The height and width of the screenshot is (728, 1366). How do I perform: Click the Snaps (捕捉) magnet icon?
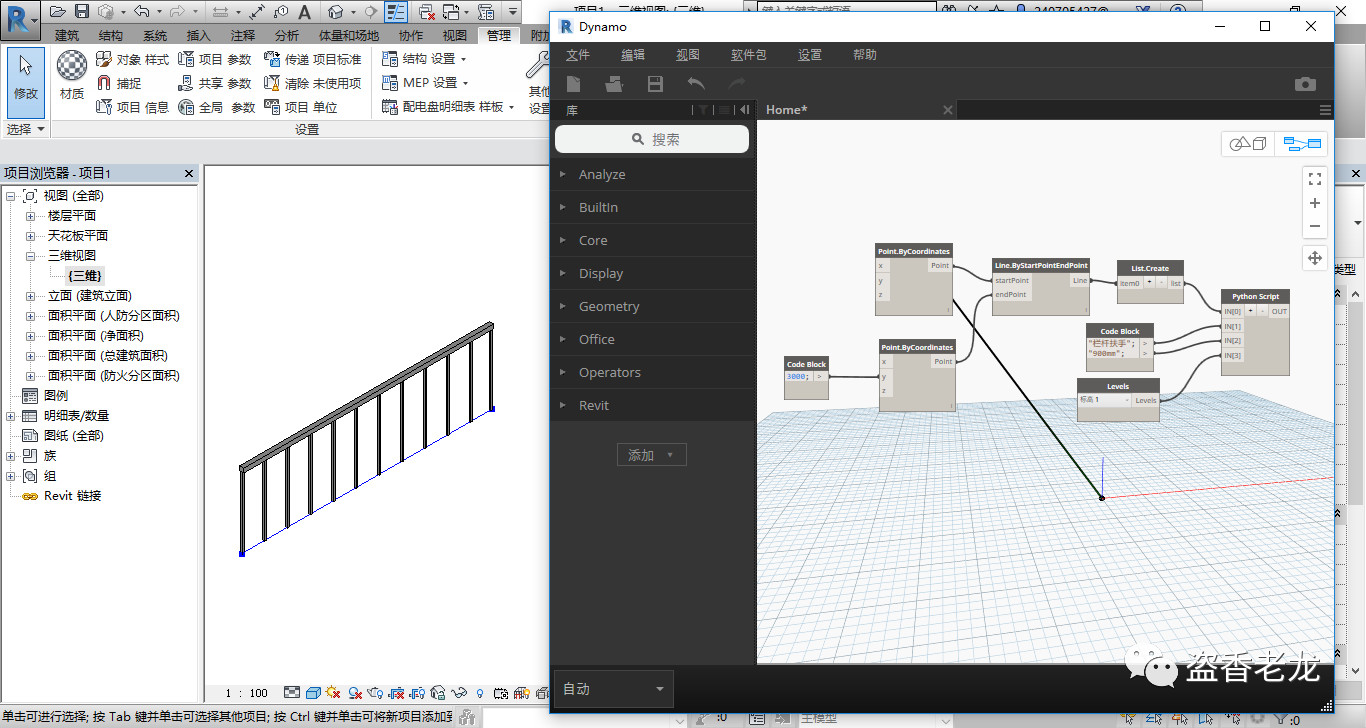[104, 83]
